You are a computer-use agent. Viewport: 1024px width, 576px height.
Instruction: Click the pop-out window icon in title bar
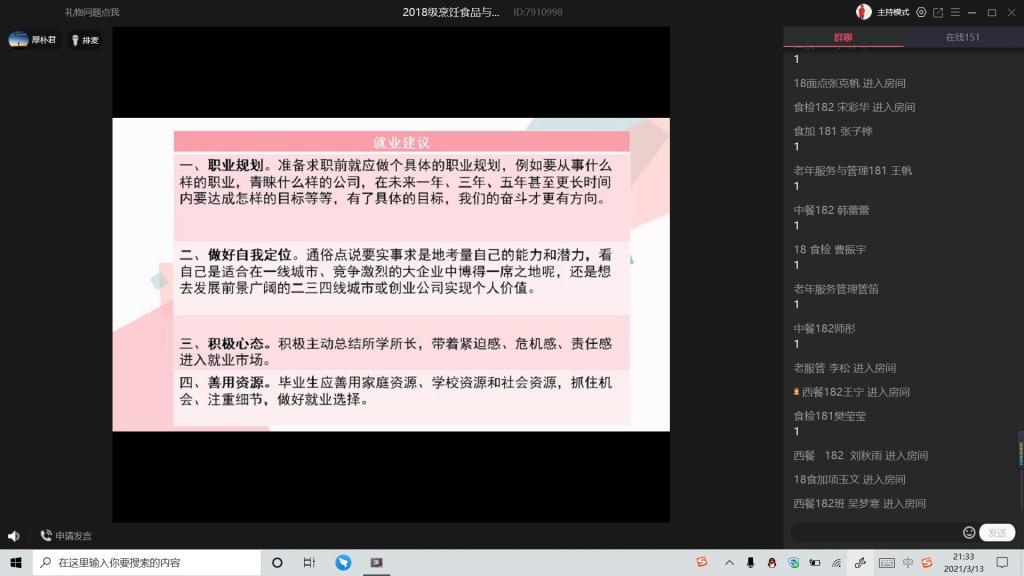coord(938,12)
